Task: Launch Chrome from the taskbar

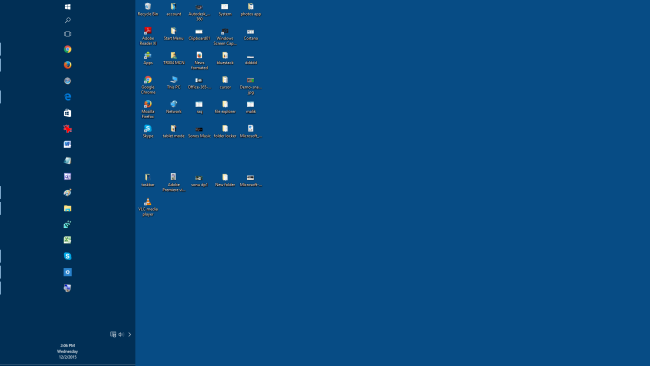Action: 68,49
